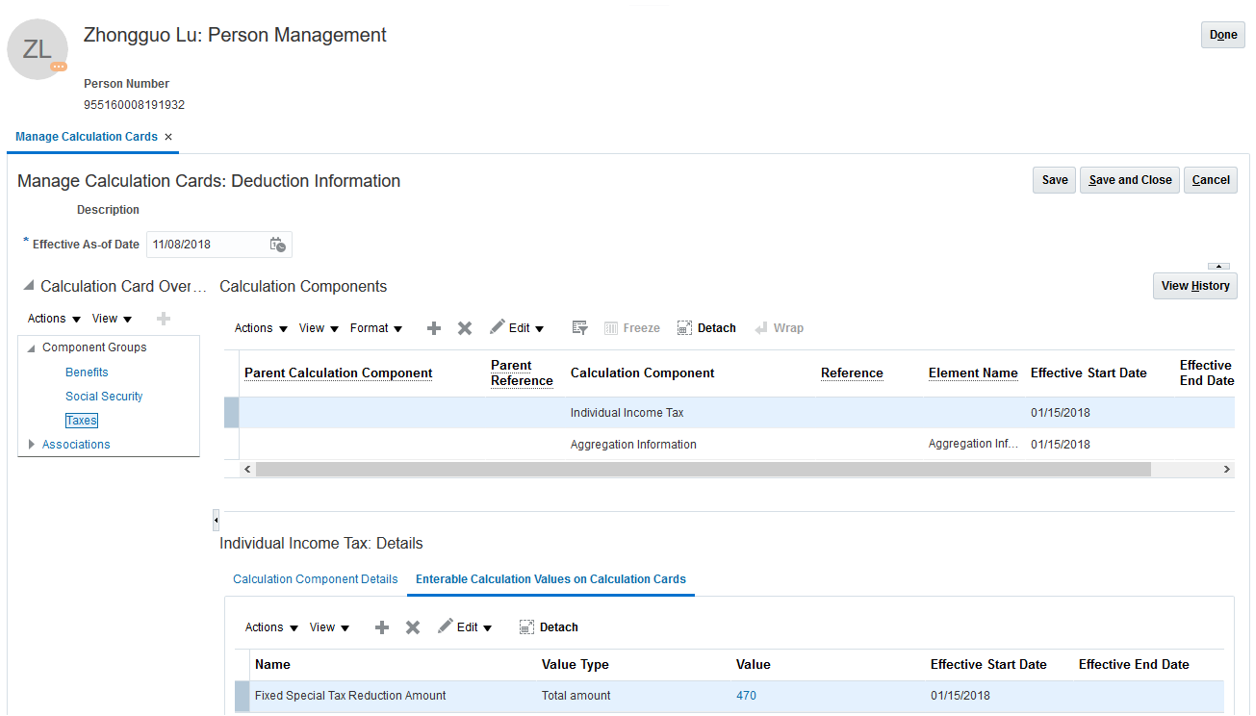This screenshot has width=1256, height=716.
Task: Click delete X icon in Calculation Components toolbar
Action: coord(464,328)
